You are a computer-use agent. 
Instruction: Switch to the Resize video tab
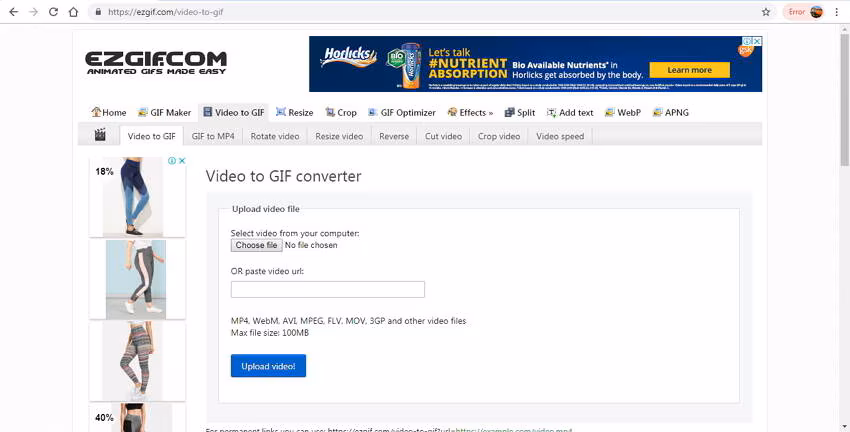[339, 136]
